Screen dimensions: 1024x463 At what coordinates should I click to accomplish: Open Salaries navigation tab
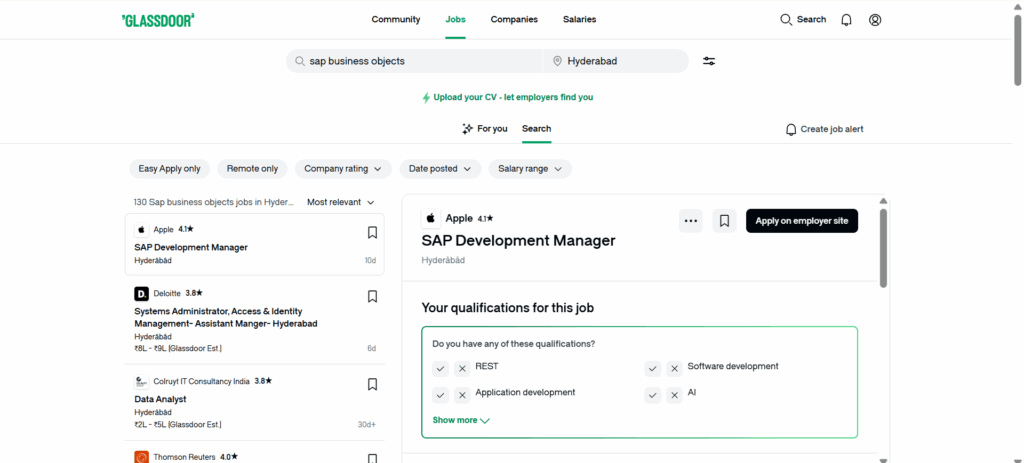579,20
